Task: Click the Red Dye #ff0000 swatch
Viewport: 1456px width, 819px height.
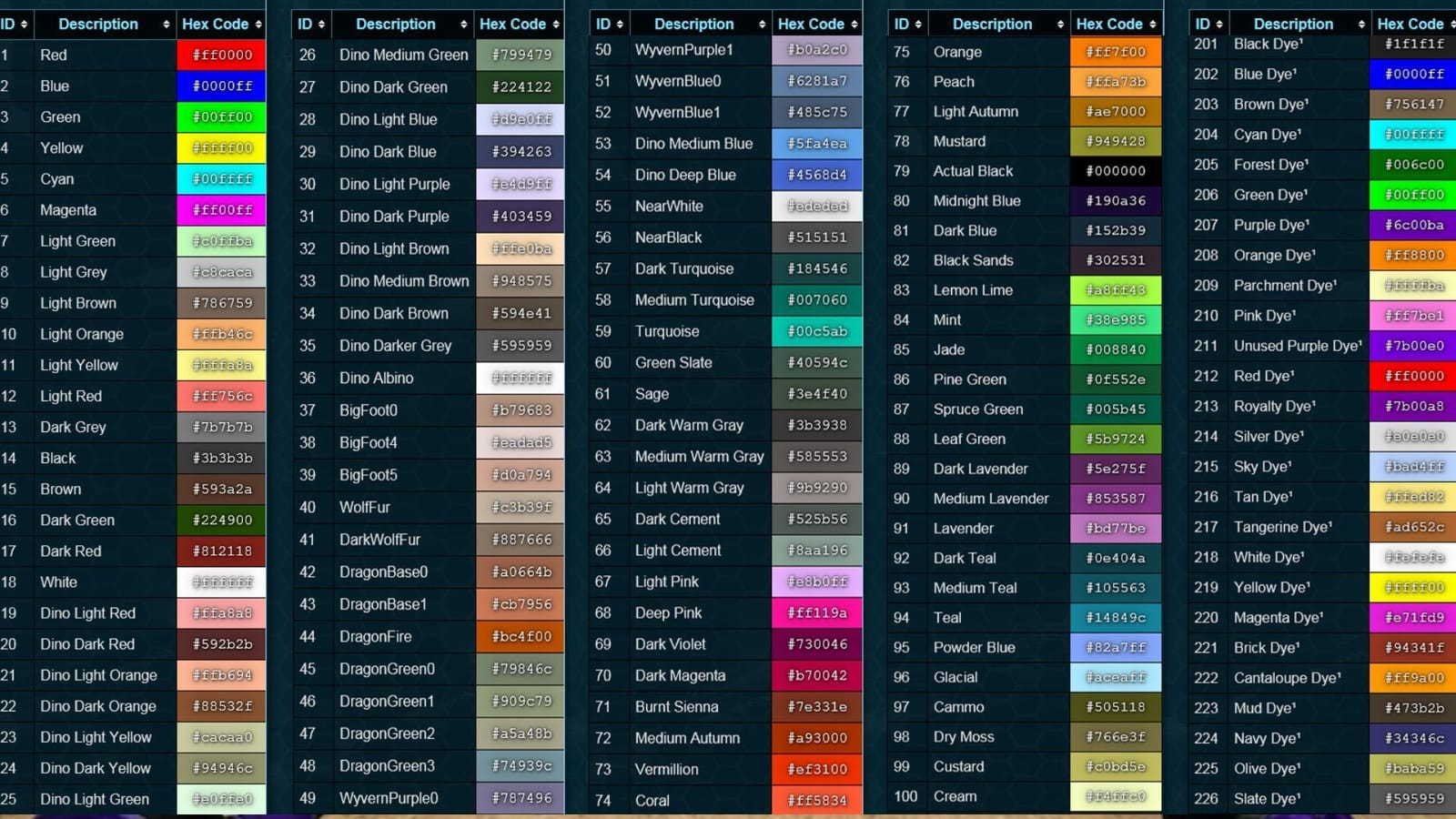Action: point(1411,376)
